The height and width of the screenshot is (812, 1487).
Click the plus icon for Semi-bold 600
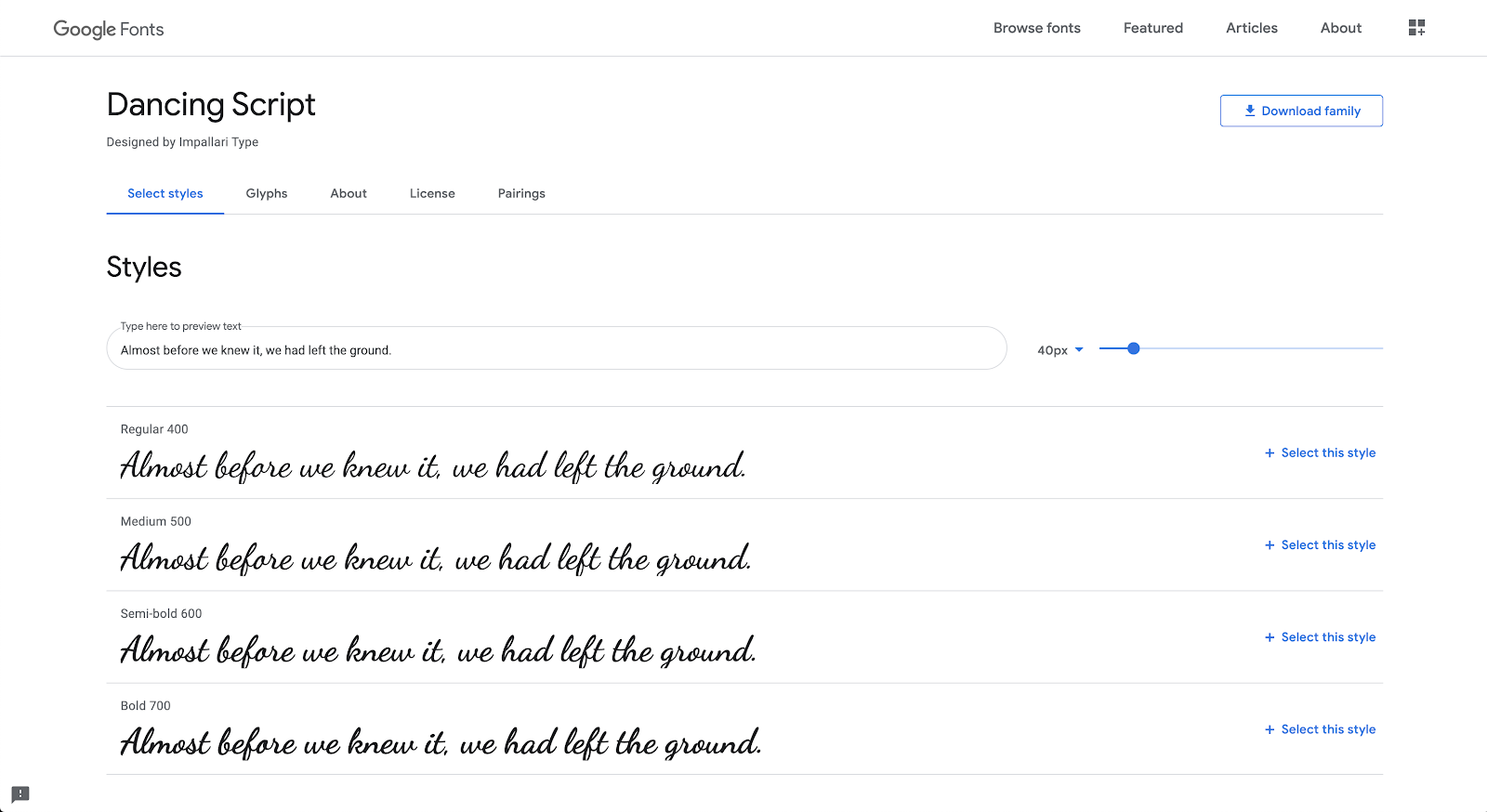click(x=1270, y=637)
